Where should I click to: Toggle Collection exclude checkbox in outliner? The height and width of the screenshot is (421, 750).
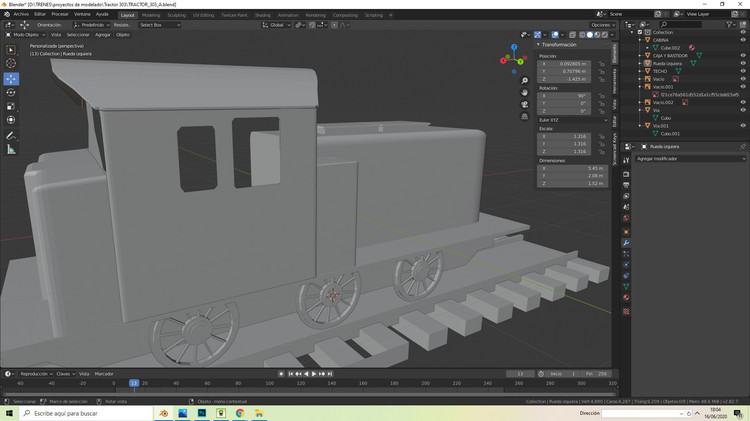tap(640, 33)
